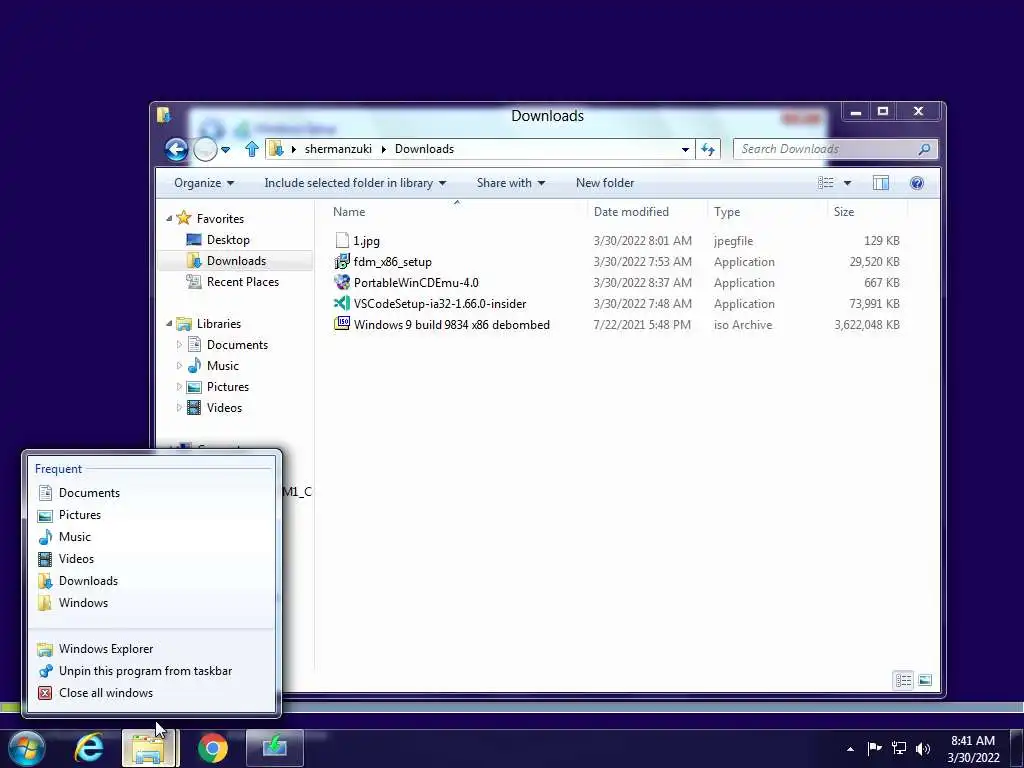
Task: Open Downloads from jump list
Action: [152, 581]
